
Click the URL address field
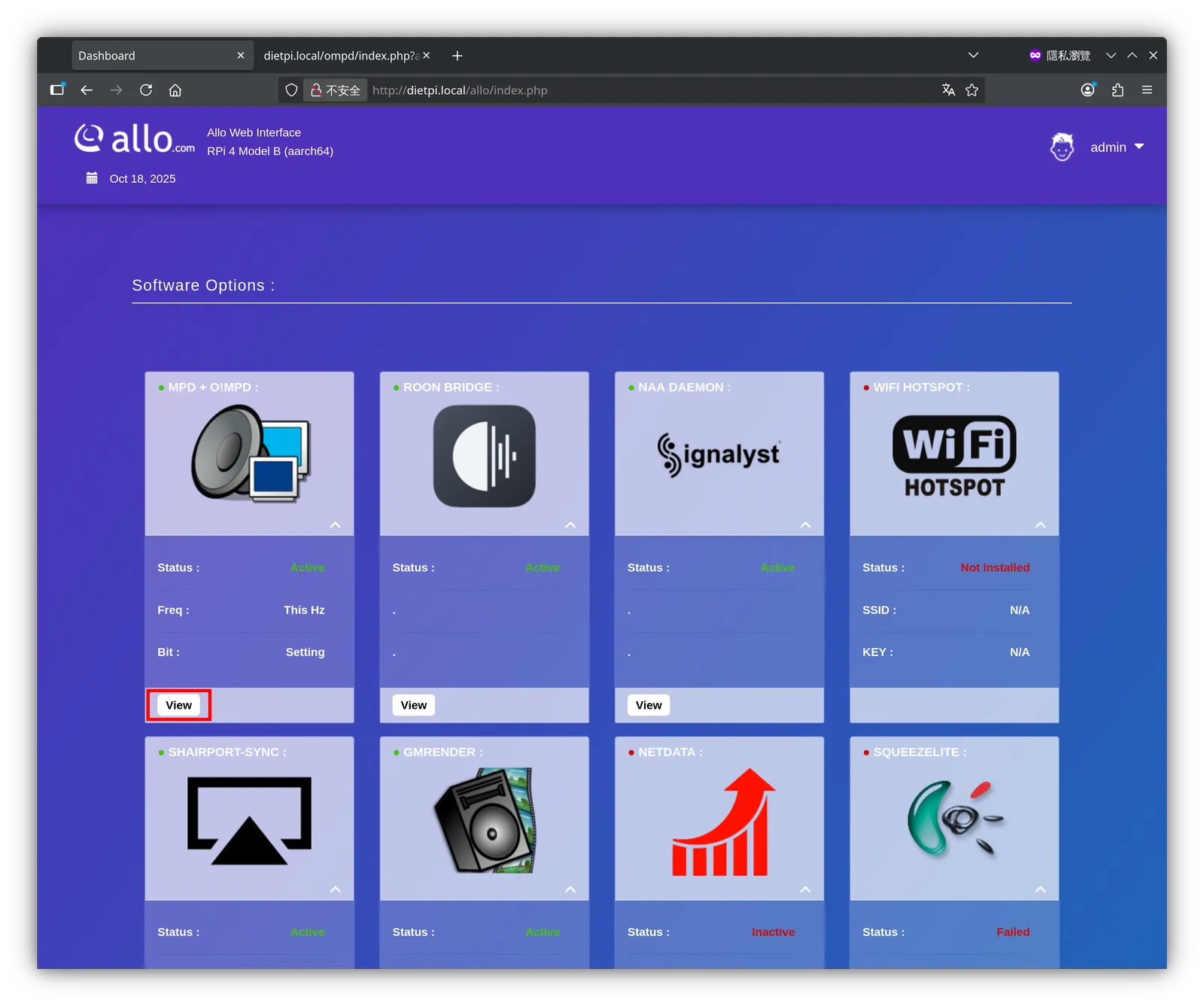point(651,90)
